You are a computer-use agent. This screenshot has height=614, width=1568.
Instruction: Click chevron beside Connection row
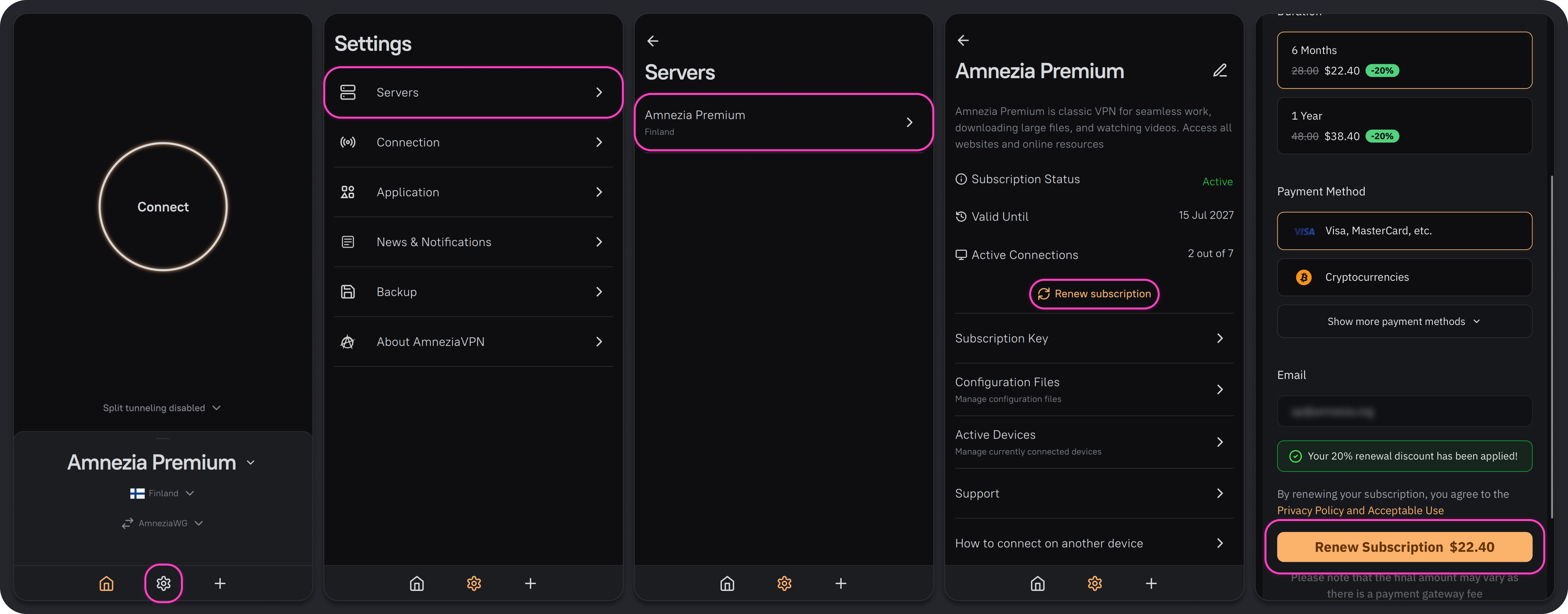coord(599,142)
